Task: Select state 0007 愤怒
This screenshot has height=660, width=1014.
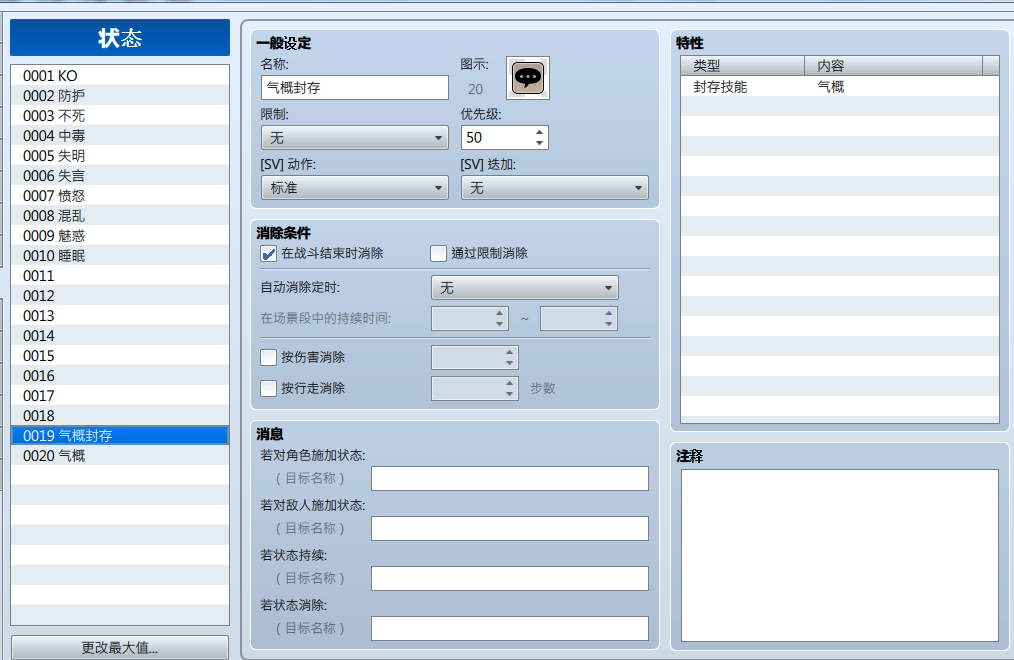Action: pos(120,196)
